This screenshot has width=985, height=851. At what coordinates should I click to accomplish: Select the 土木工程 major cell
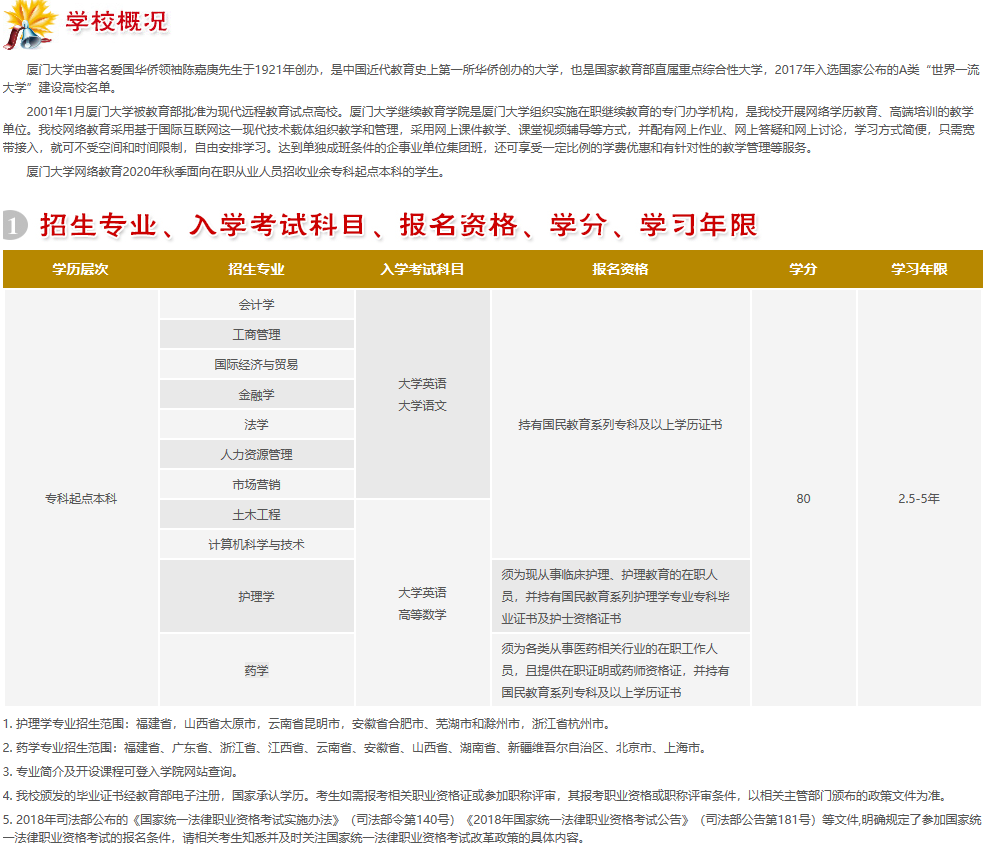point(257,514)
